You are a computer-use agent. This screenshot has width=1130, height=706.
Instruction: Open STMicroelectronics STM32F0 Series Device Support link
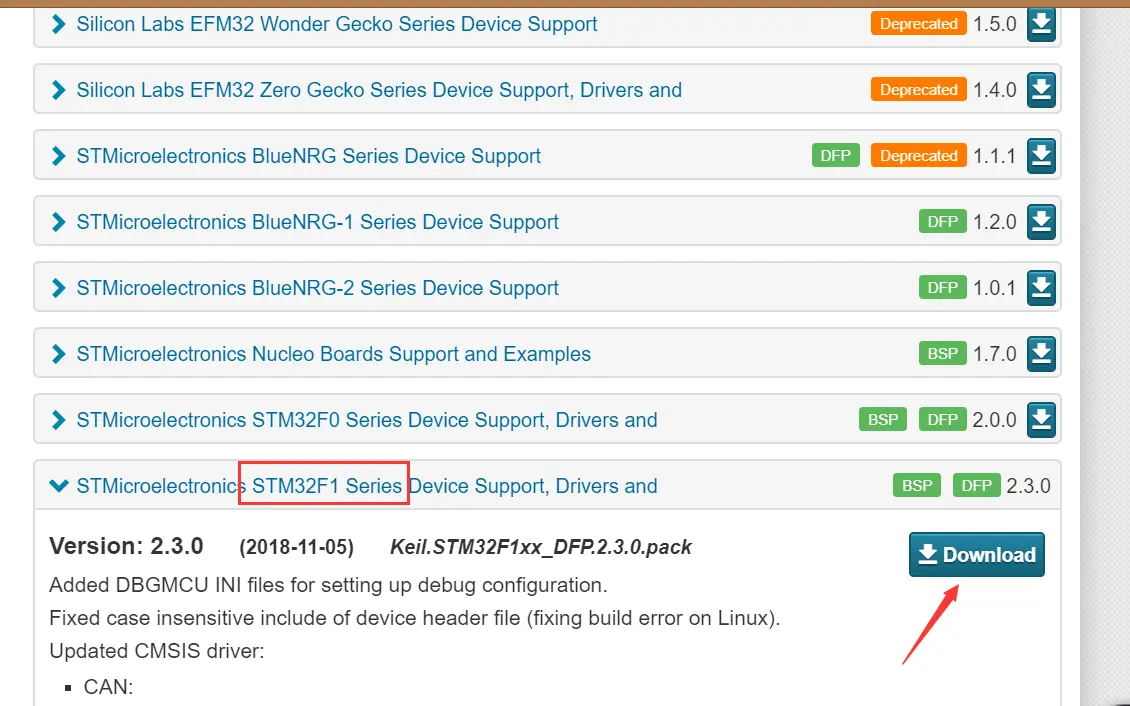coord(367,420)
